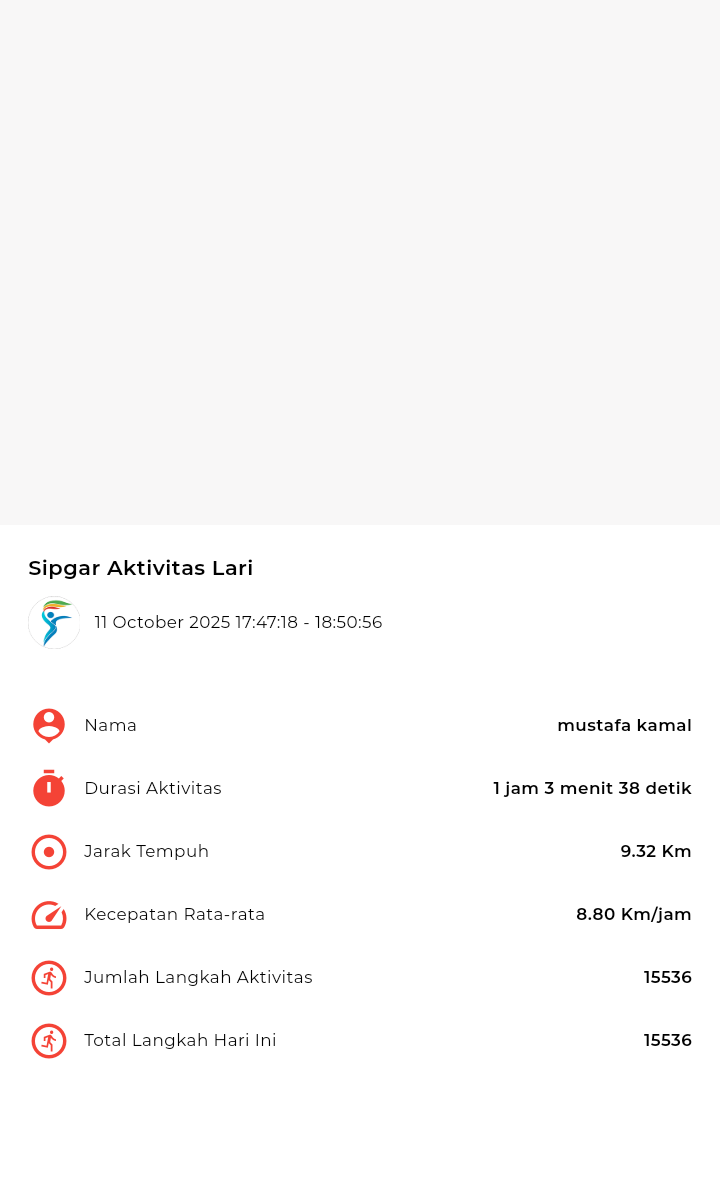
Task: Tap the Nama person icon
Action: [x=49, y=725]
